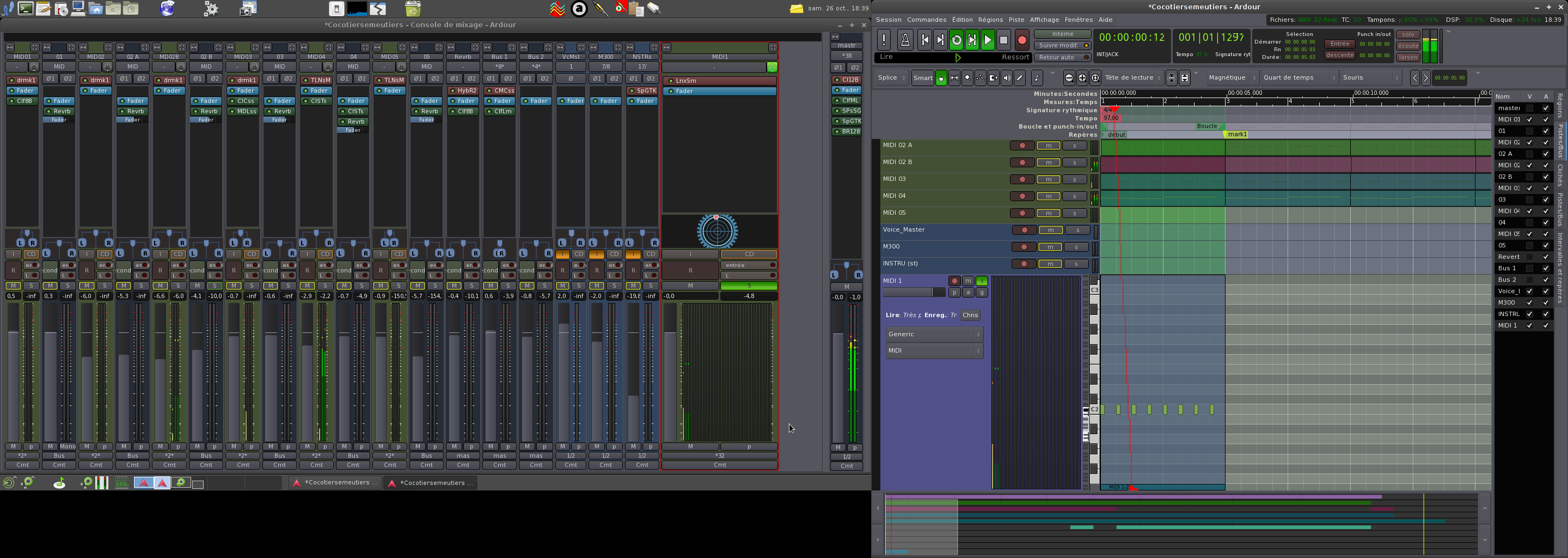Viewport: 1568px width, 558px height.
Task: Open the Fenêtres menu
Action: click(1079, 20)
